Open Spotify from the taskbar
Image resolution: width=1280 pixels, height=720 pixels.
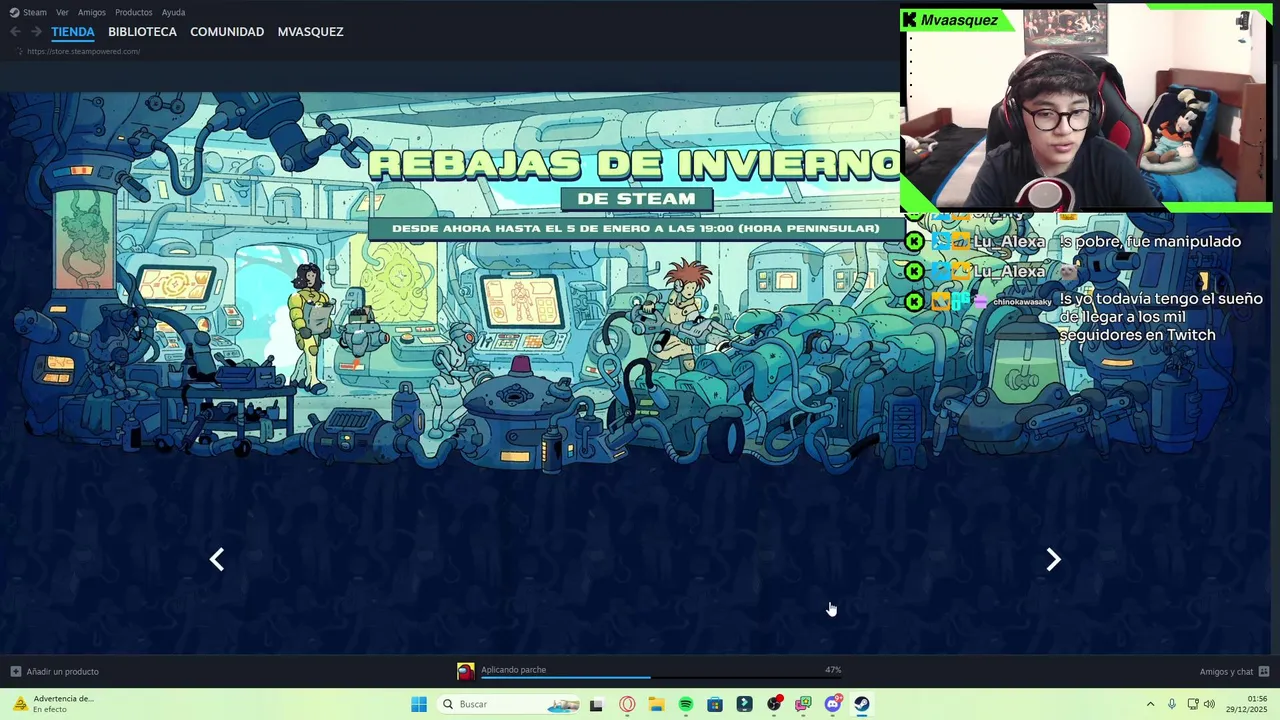(x=686, y=704)
